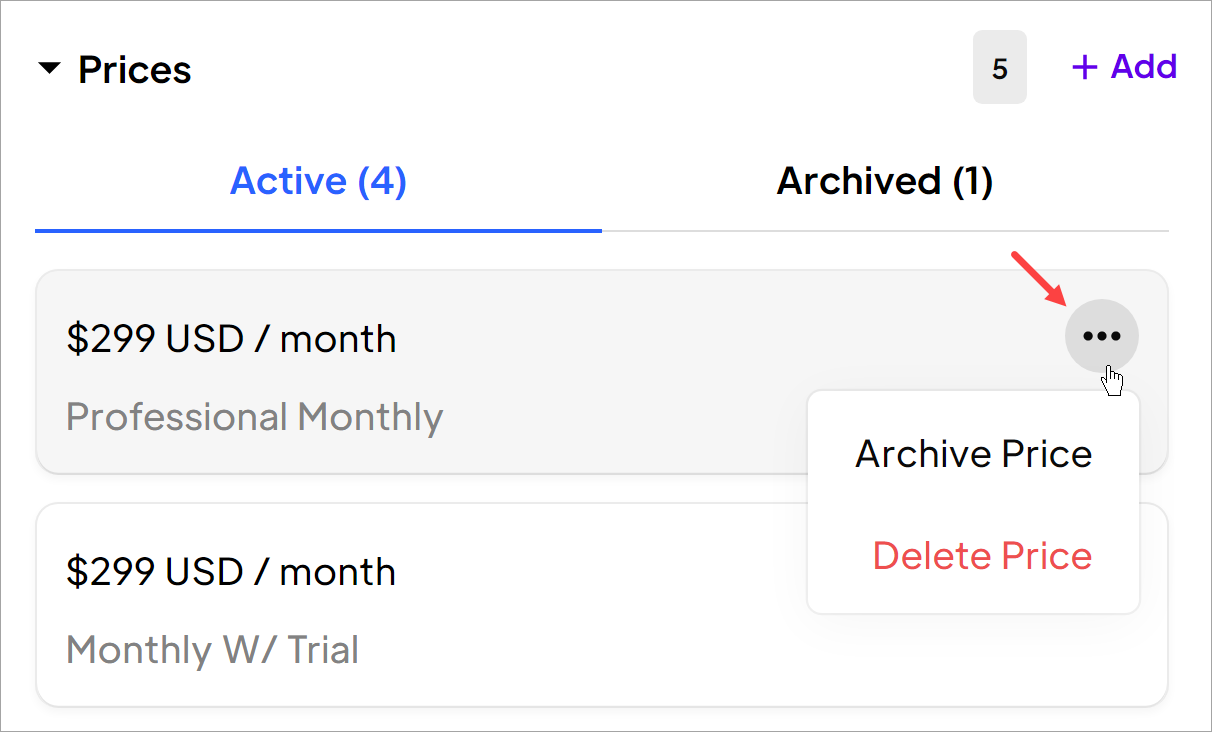Image resolution: width=1212 pixels, height=732 pixels.
Task: Select the Archive Price menu option
Action: click(973, 453)
